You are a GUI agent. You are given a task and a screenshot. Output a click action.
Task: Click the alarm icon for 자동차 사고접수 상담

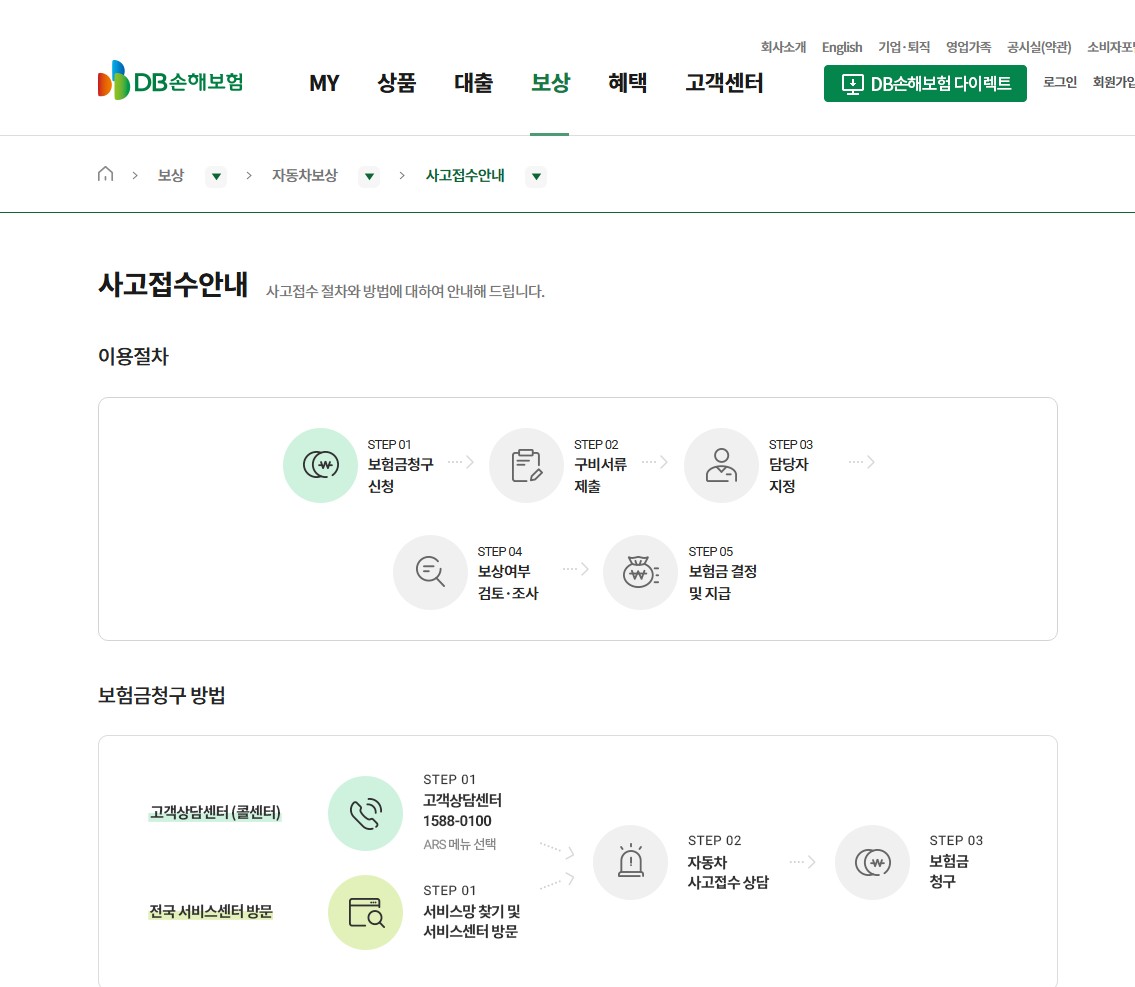pos(630,862)
